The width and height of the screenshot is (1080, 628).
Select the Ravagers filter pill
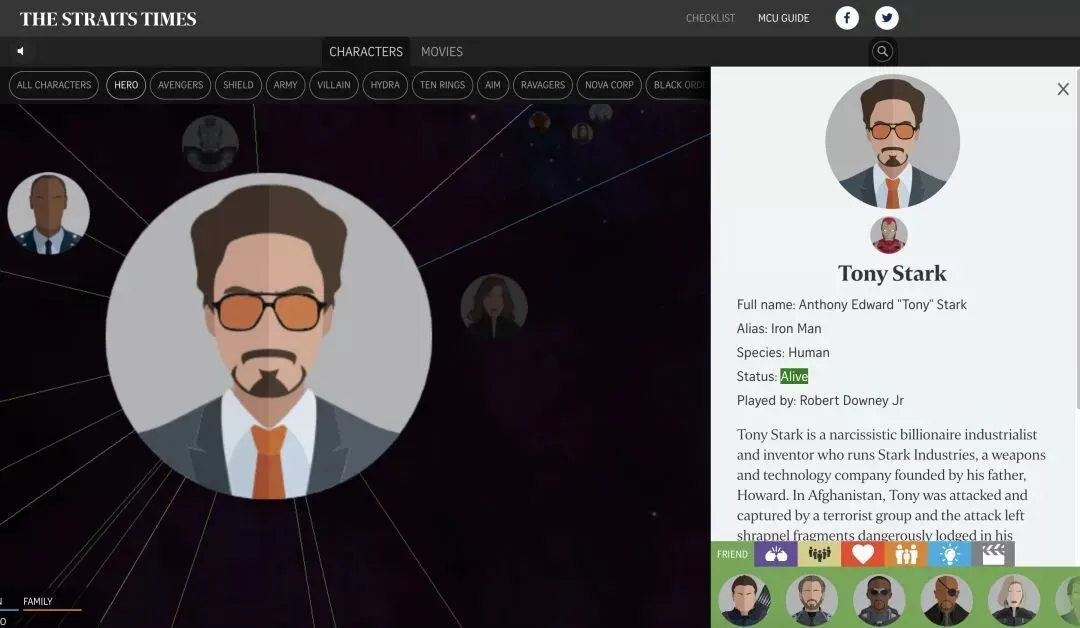(x=543, y=85)
